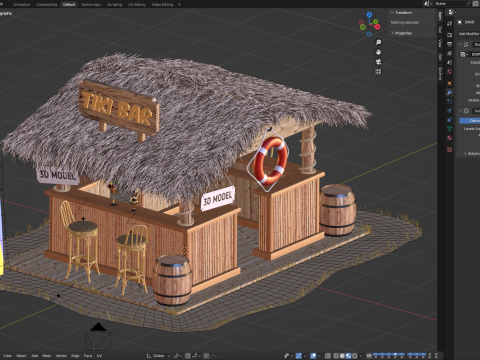The image size is (480, 360).
Task: Open the World properties tab icon
Action: [x=450, y=72]
